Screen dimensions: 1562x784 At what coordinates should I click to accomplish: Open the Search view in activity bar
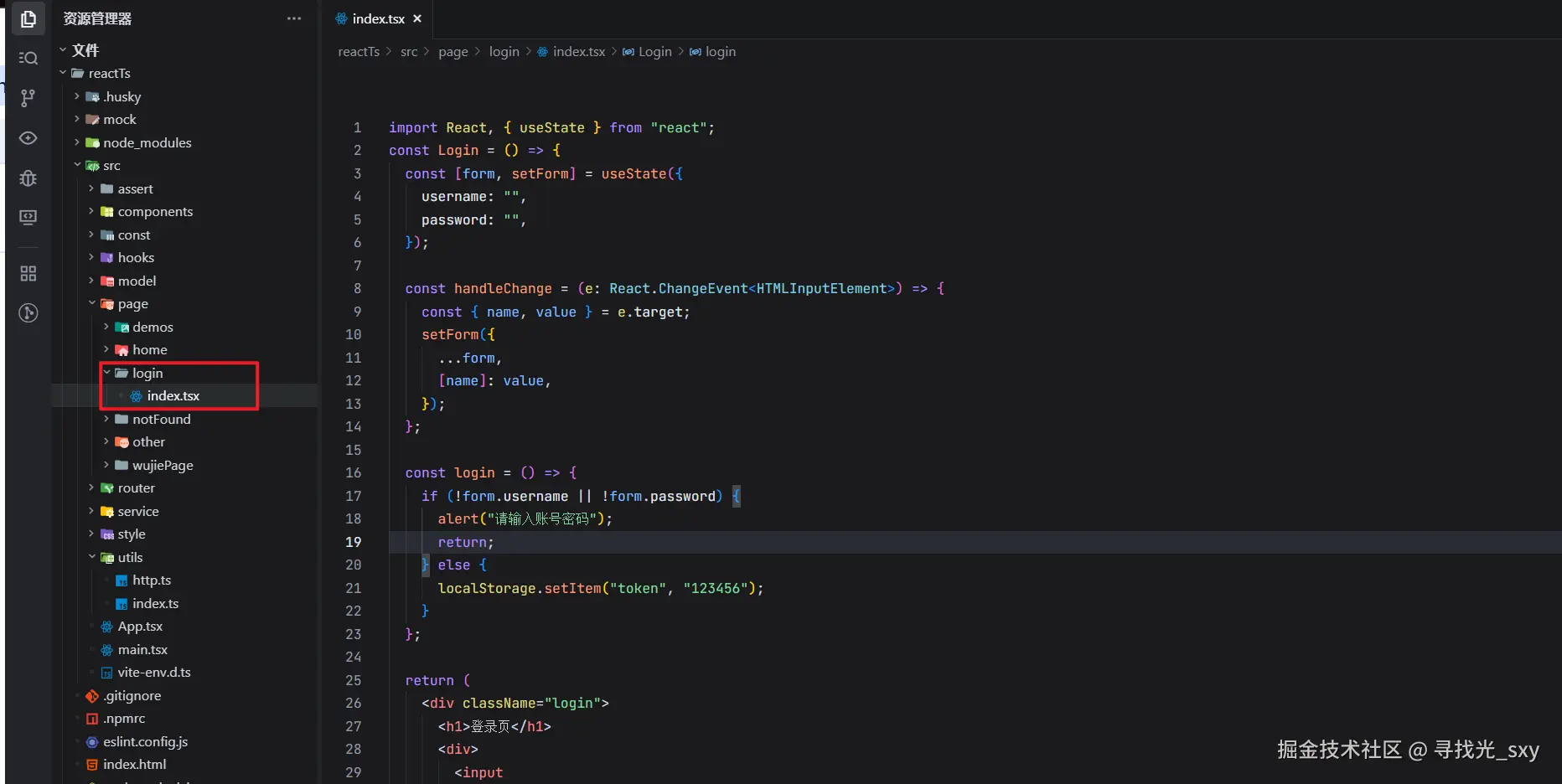(x=28, y=58)
